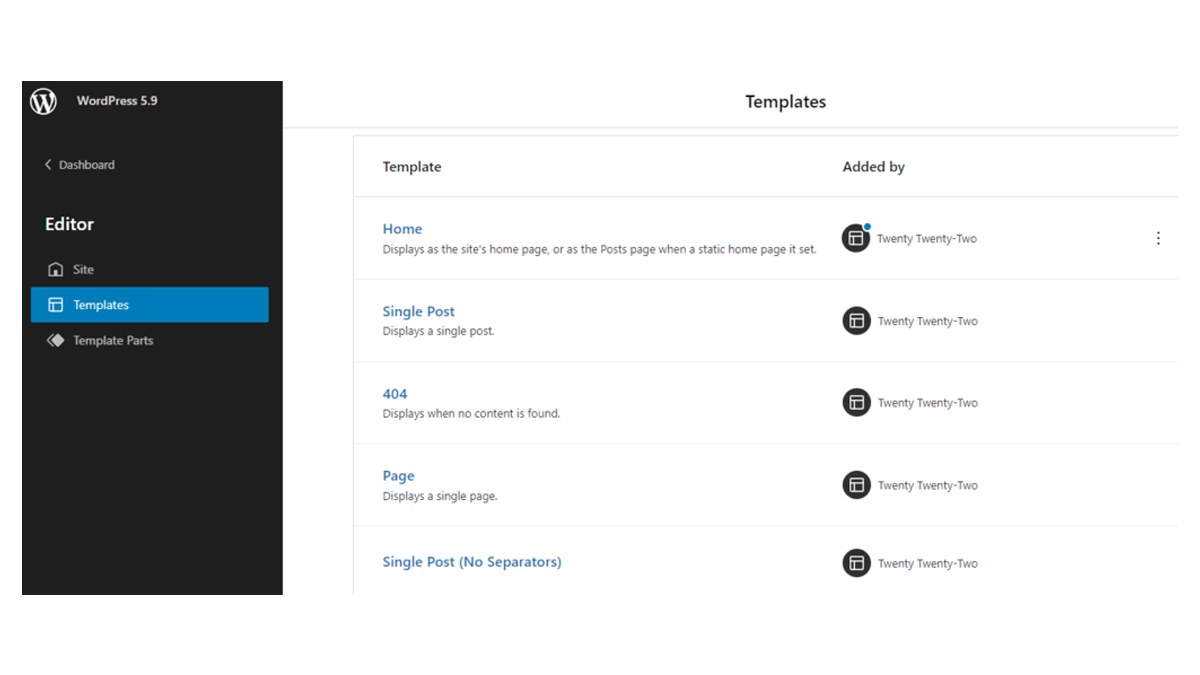Open the Home template link
Screen dimensions: 1200x675
click(402, 229)
